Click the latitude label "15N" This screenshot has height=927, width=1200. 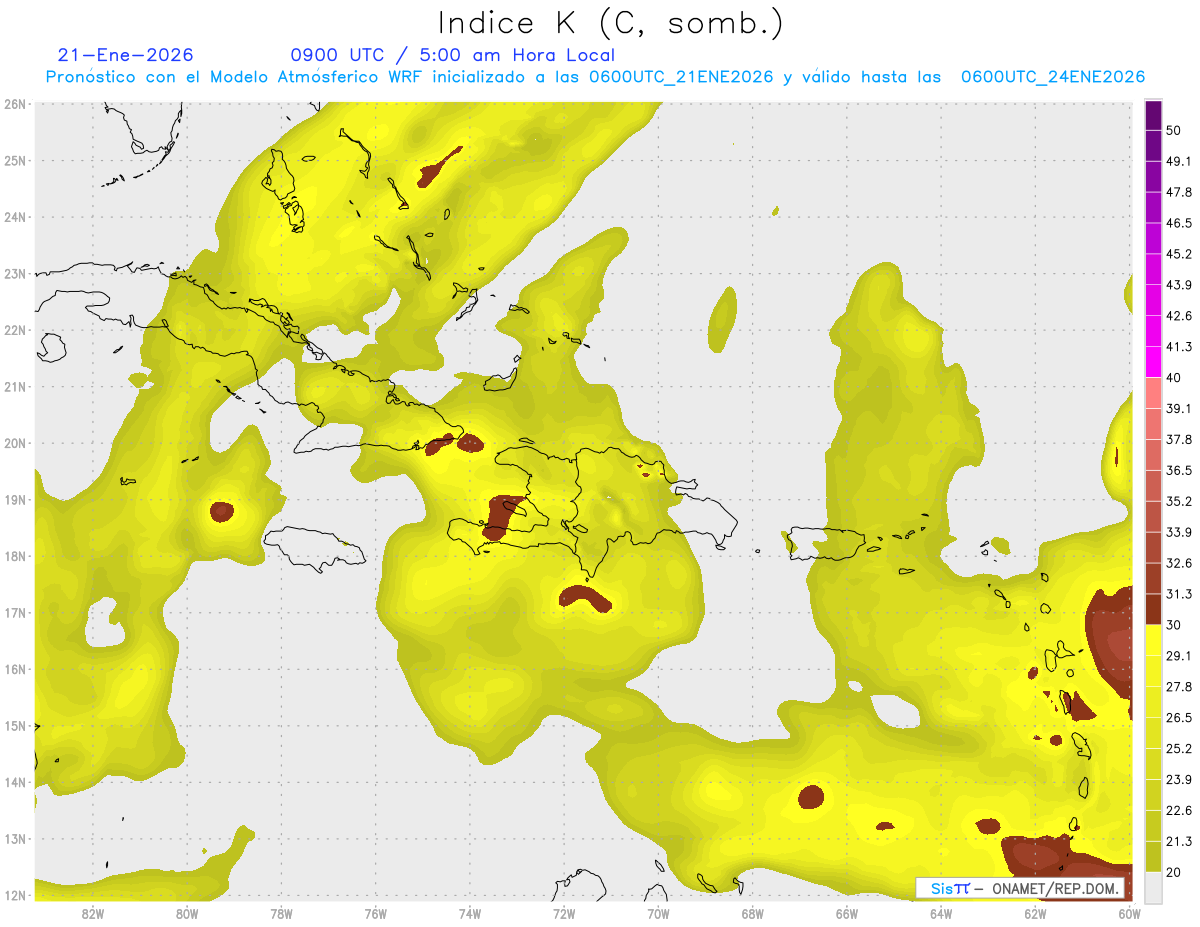(x=15, y=726)
